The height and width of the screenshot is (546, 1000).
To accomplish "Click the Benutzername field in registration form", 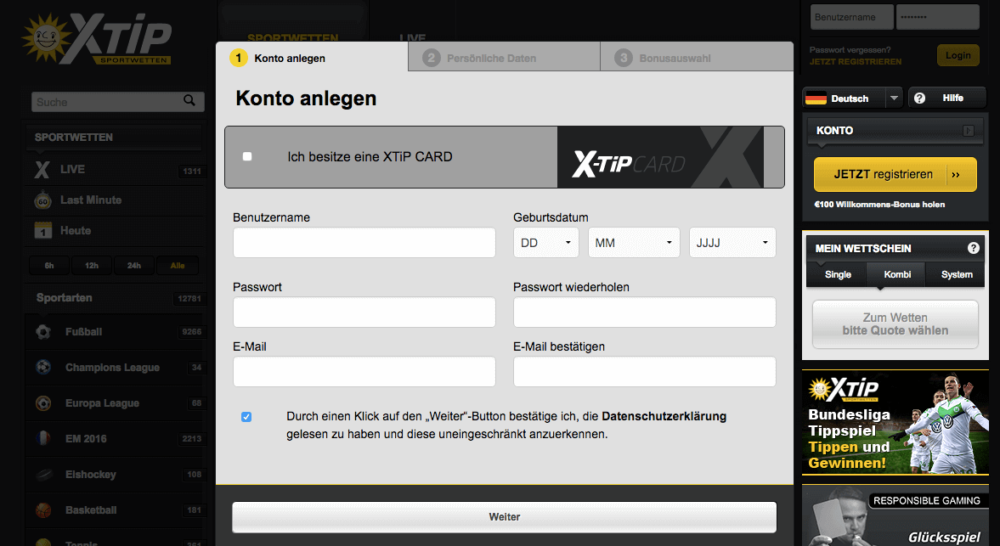I will [x=364, y=242].
